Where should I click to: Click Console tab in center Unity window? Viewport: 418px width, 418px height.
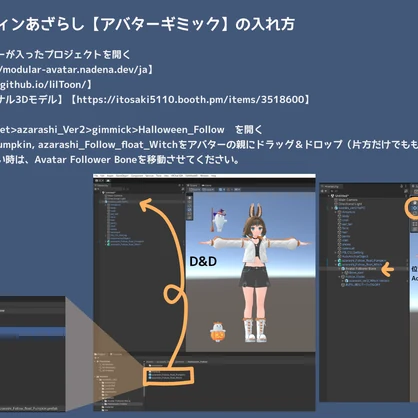[116, 354]
